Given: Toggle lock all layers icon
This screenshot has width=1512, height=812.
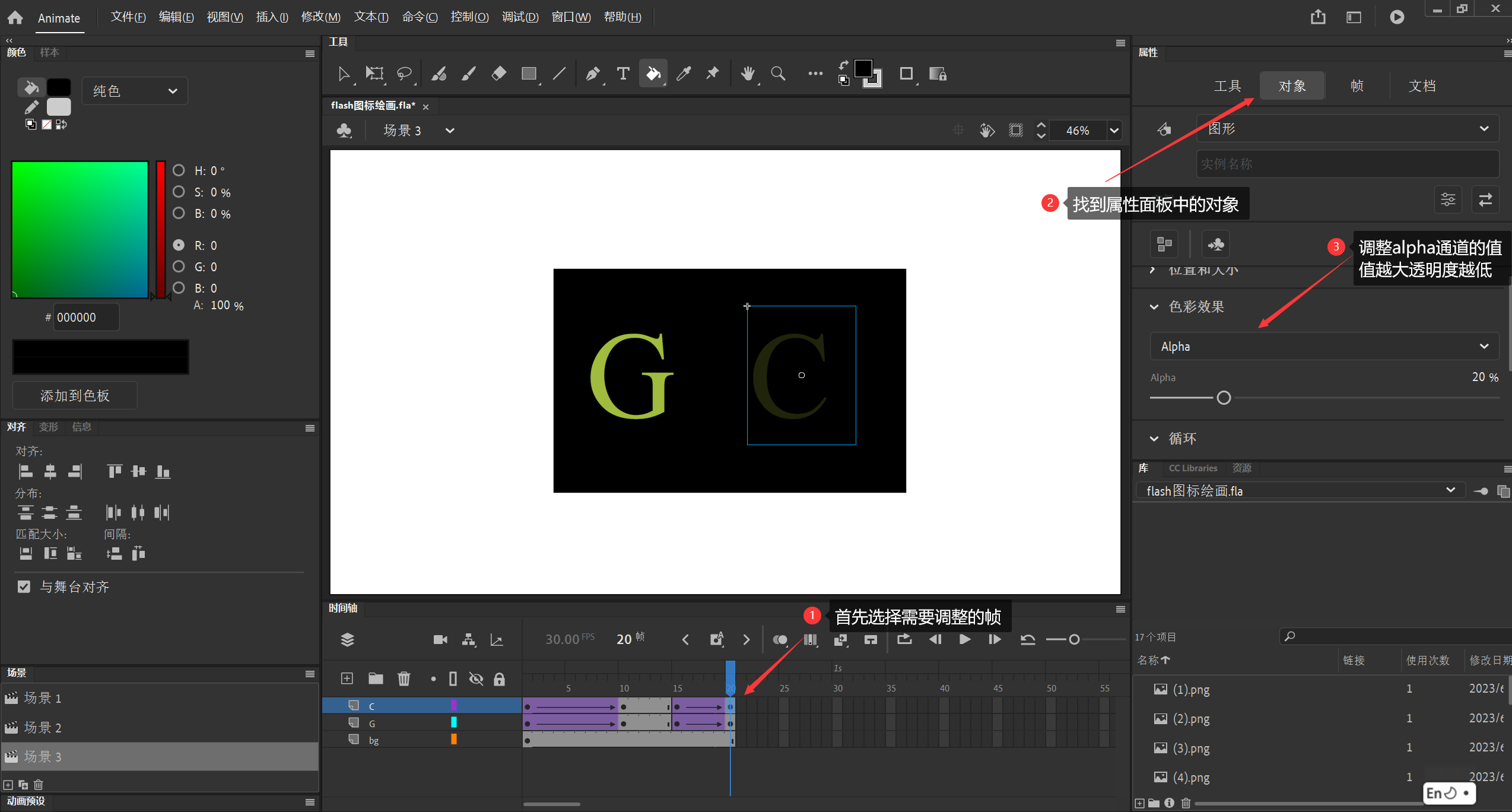Looking at the screenshot, I should 500,678.
